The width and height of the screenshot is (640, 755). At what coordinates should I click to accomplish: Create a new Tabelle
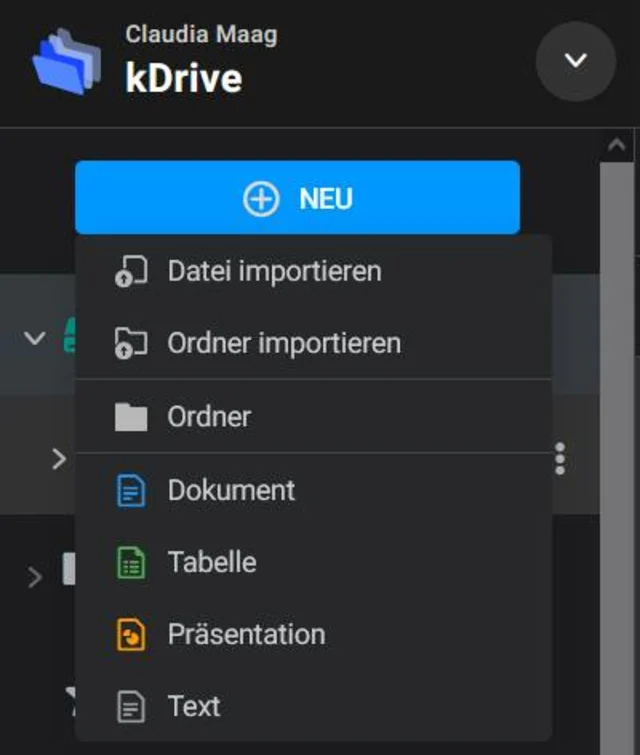(x=313, y=562)
